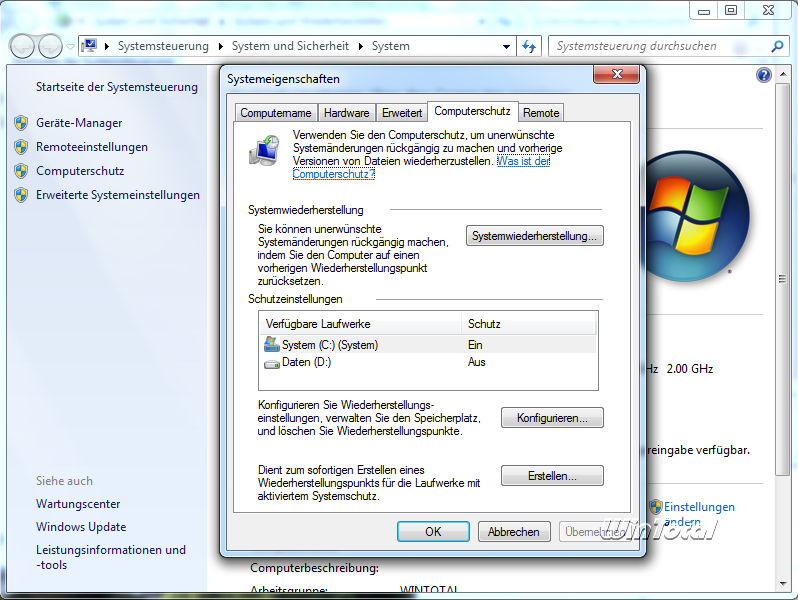The image size is (798, 600).
Task: Click the Daten (D:) drive icon
Action: [272, 363]
